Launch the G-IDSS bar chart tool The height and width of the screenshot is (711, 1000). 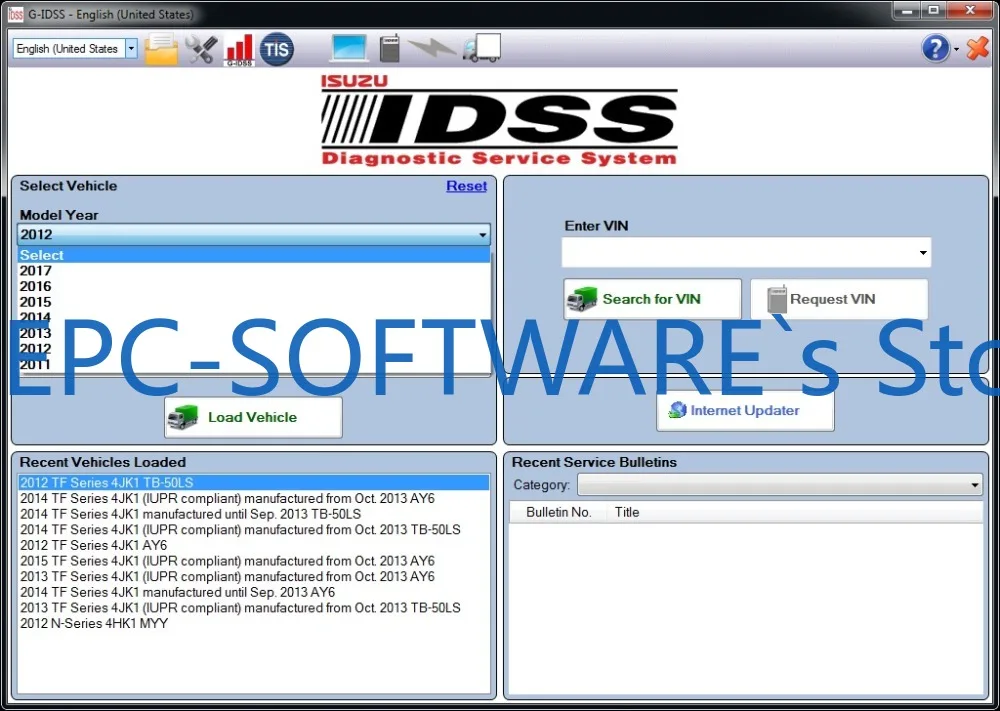[239, 47]
